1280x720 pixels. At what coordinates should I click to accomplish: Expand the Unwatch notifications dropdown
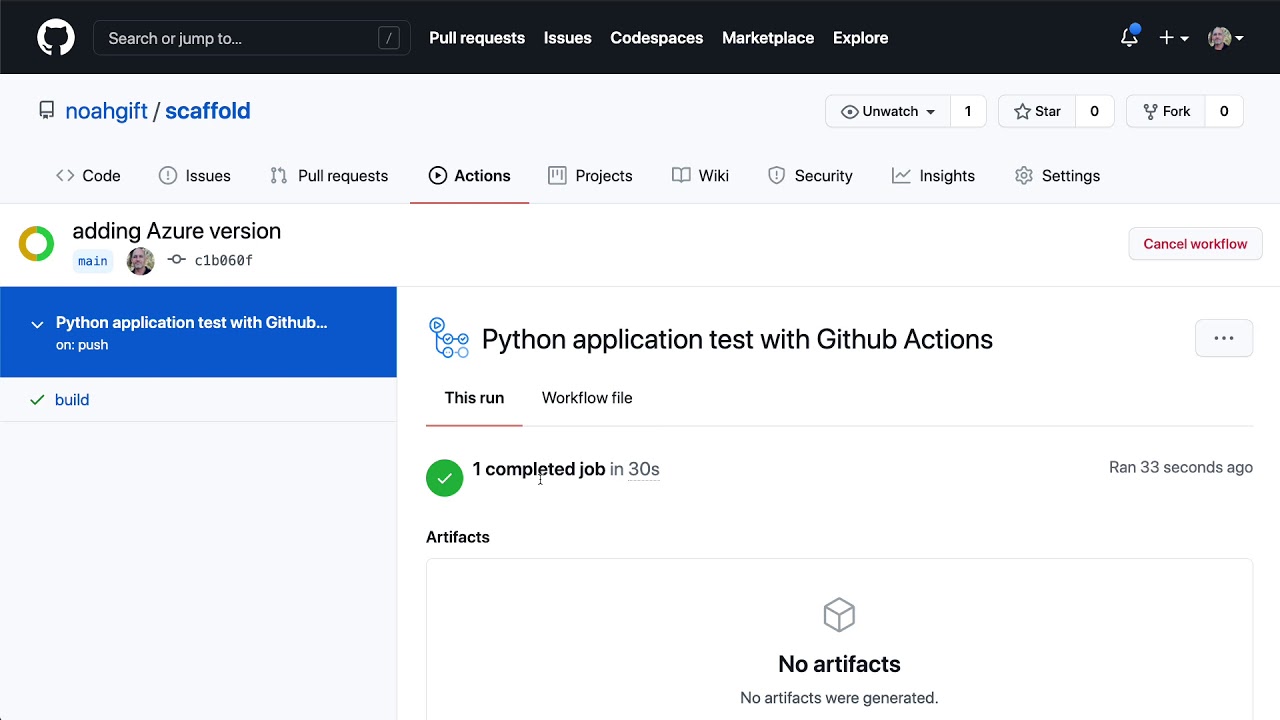[x=887, y=111]
